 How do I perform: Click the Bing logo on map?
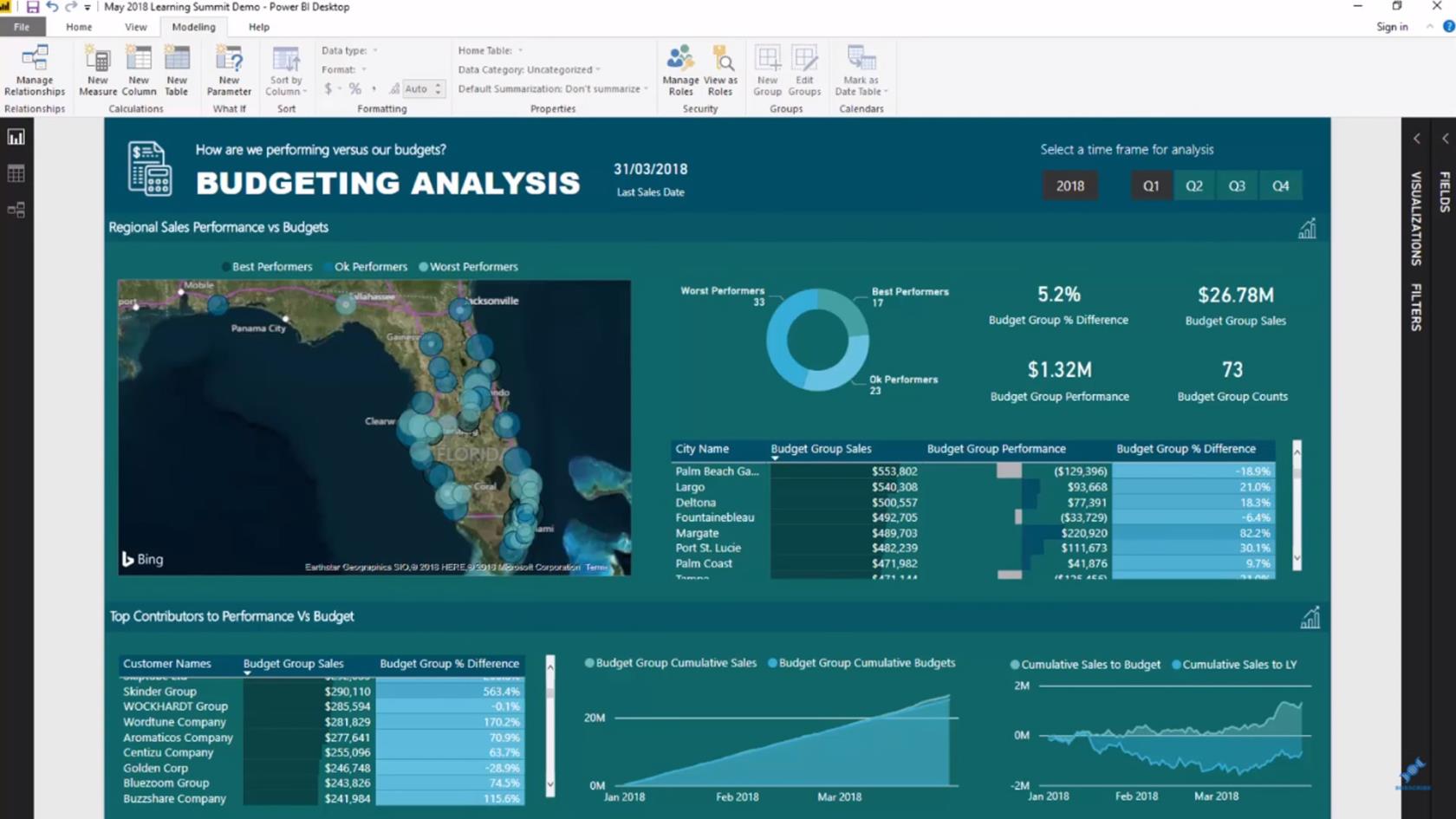coord(142,559)
